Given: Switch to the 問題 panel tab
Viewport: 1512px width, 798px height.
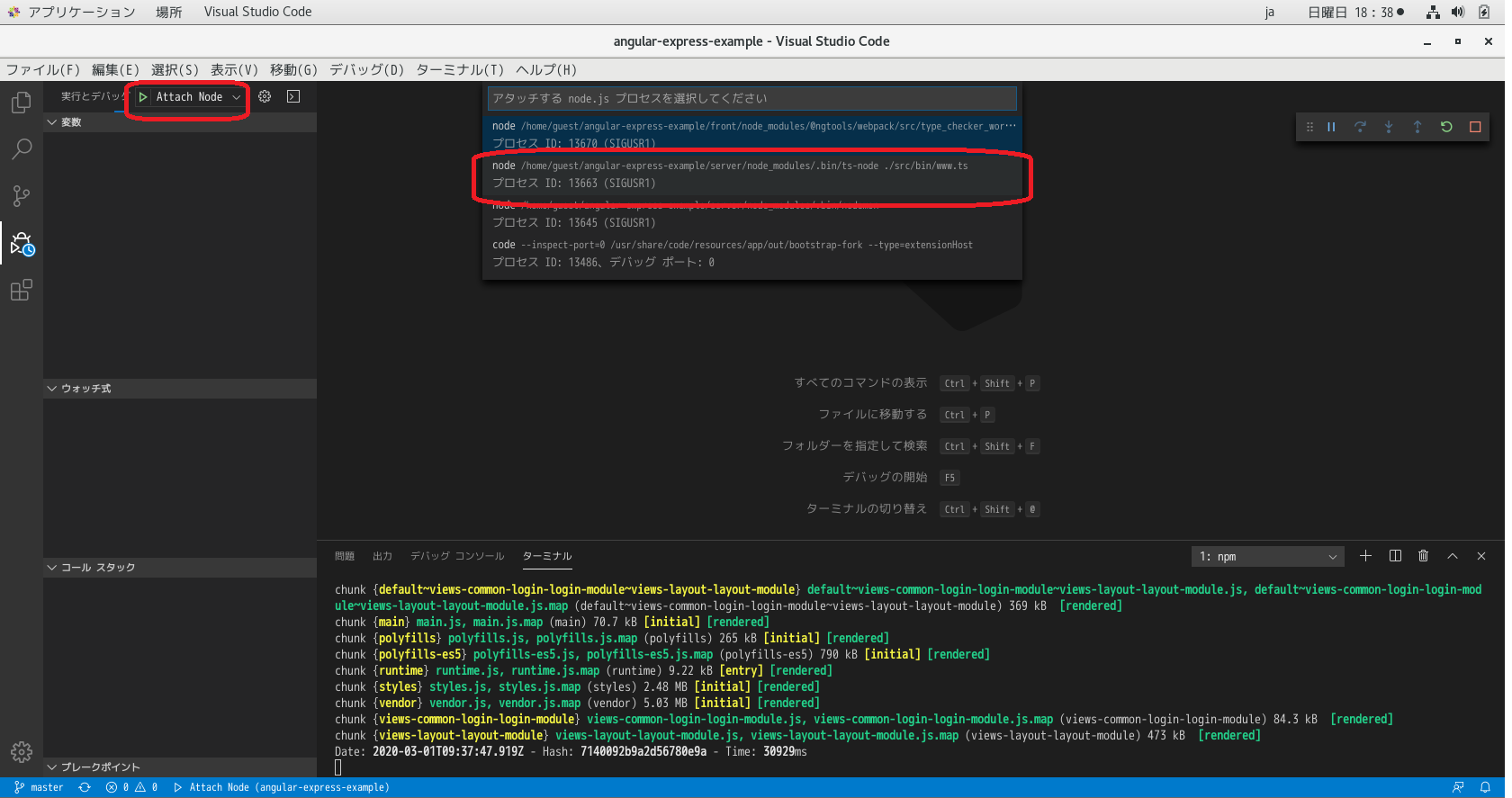Looking at the screenshot, I should 345,556.
